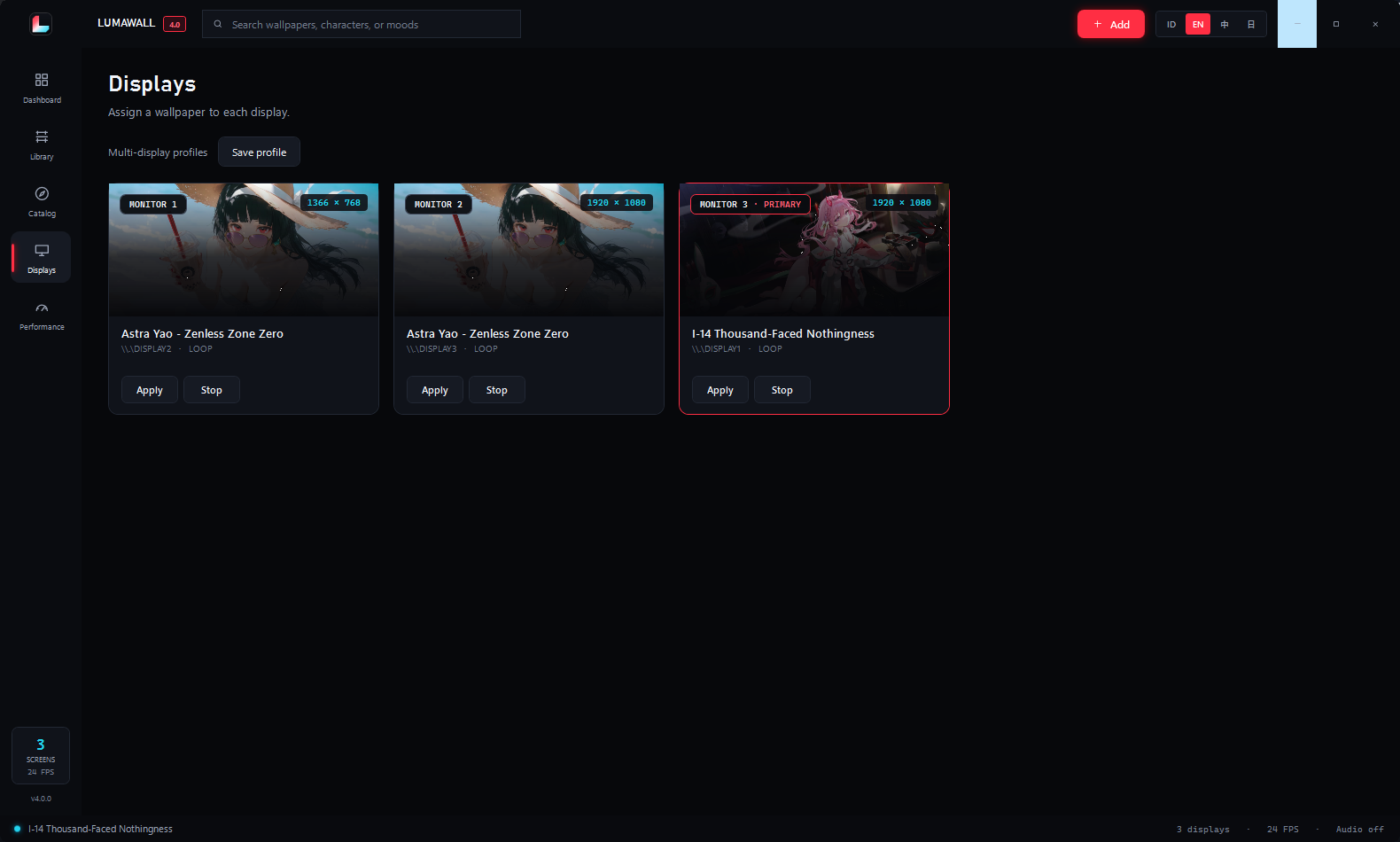Click Monitor 2's 1920 × 1080 badge
Viewport: 1400px width, 842px height.
pyautogui.click(x=617, y=202)
